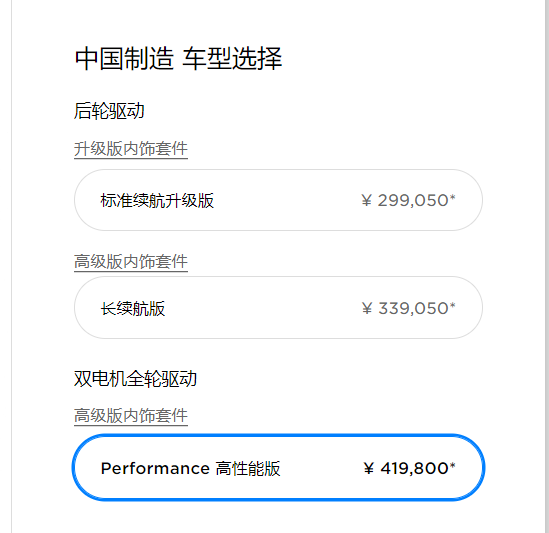Select the 标准续航升级版 model option
This screenshot has height=533, width=549.
pyautogui.click(x=278, y=200)
